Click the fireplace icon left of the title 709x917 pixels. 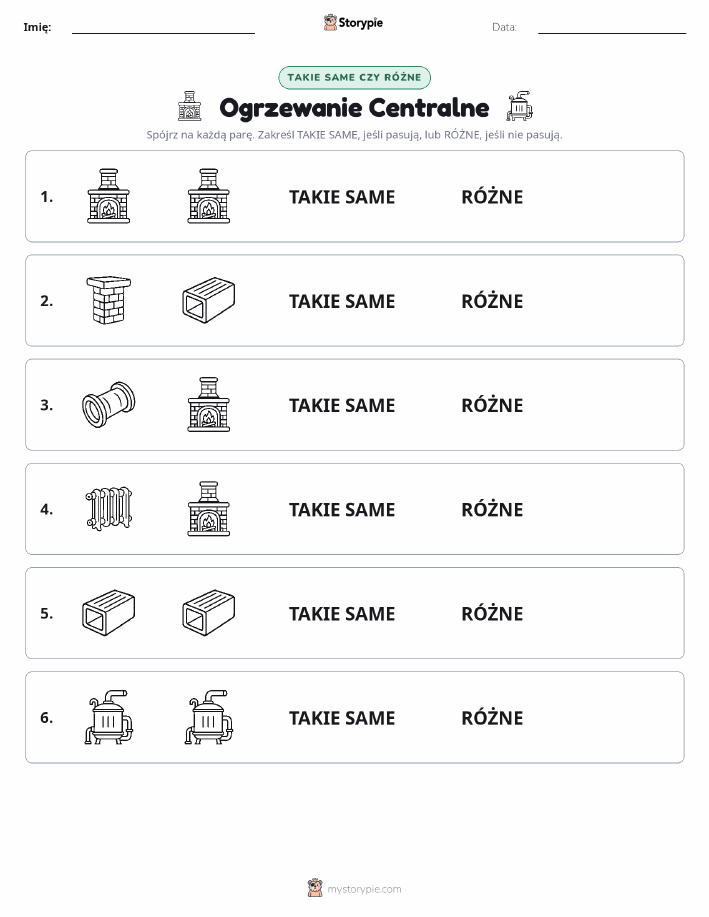click(190, 106)
